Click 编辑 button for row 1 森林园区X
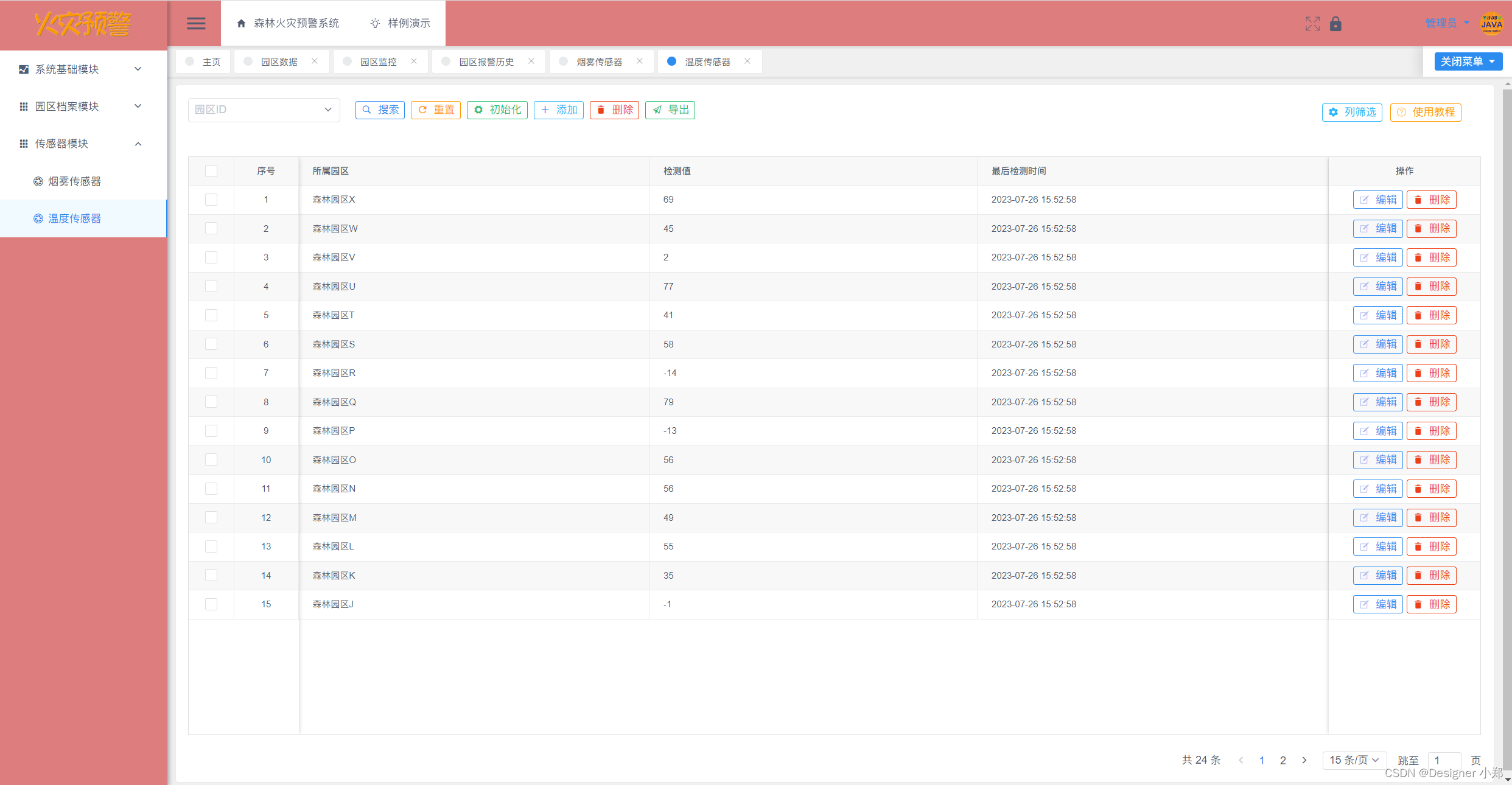The height and width of the screenshot is (785, 1512). click(x=1377, y=199)
